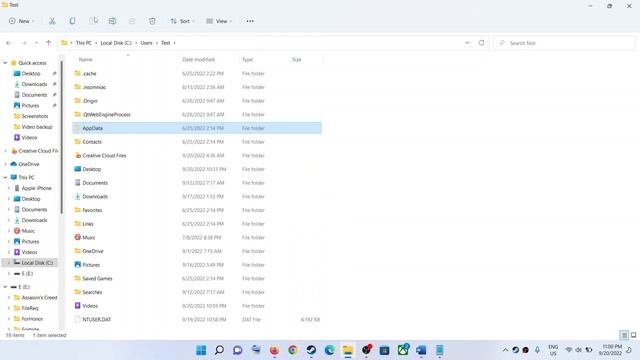This screenshot has width=640, height=360.
Task: Expand address bar history dropdown
Action: click(x=467, y=43)
